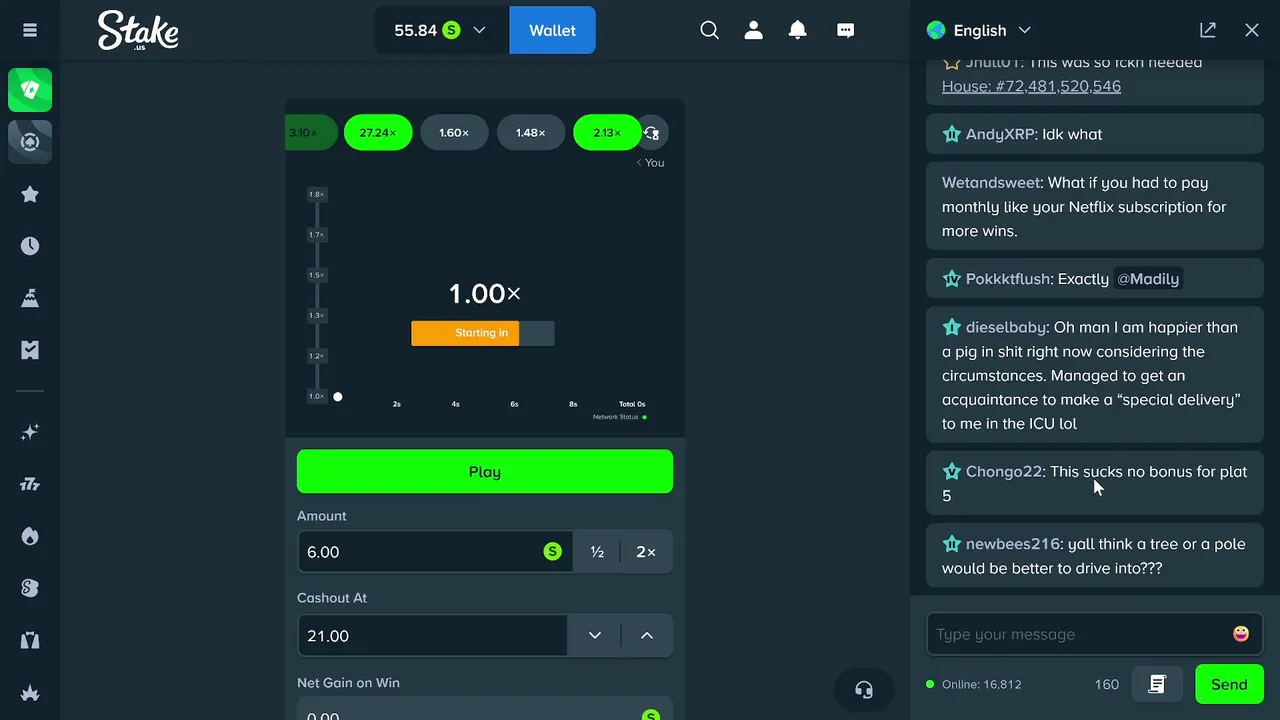Click username newbees216 in chat
This screenshot has width=1280, height=720.
click(1012, 544)
